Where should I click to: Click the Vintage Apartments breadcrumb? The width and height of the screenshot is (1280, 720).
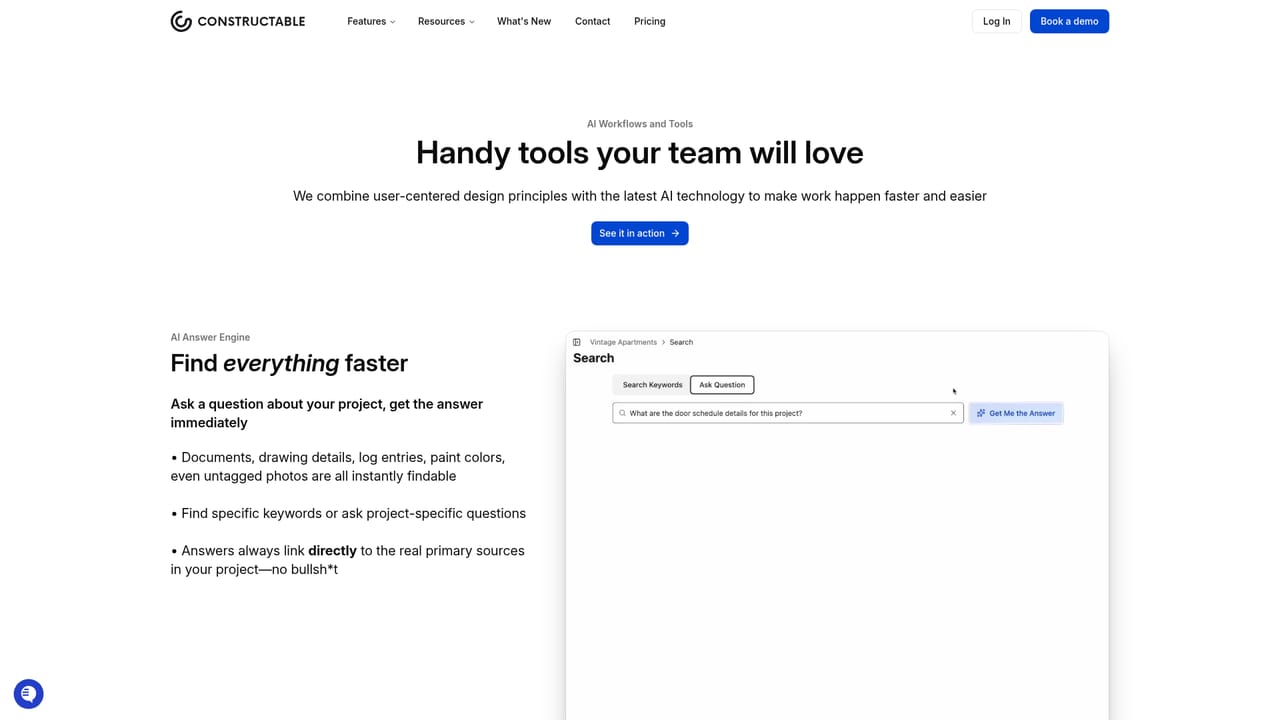click(x=623, y=342)
